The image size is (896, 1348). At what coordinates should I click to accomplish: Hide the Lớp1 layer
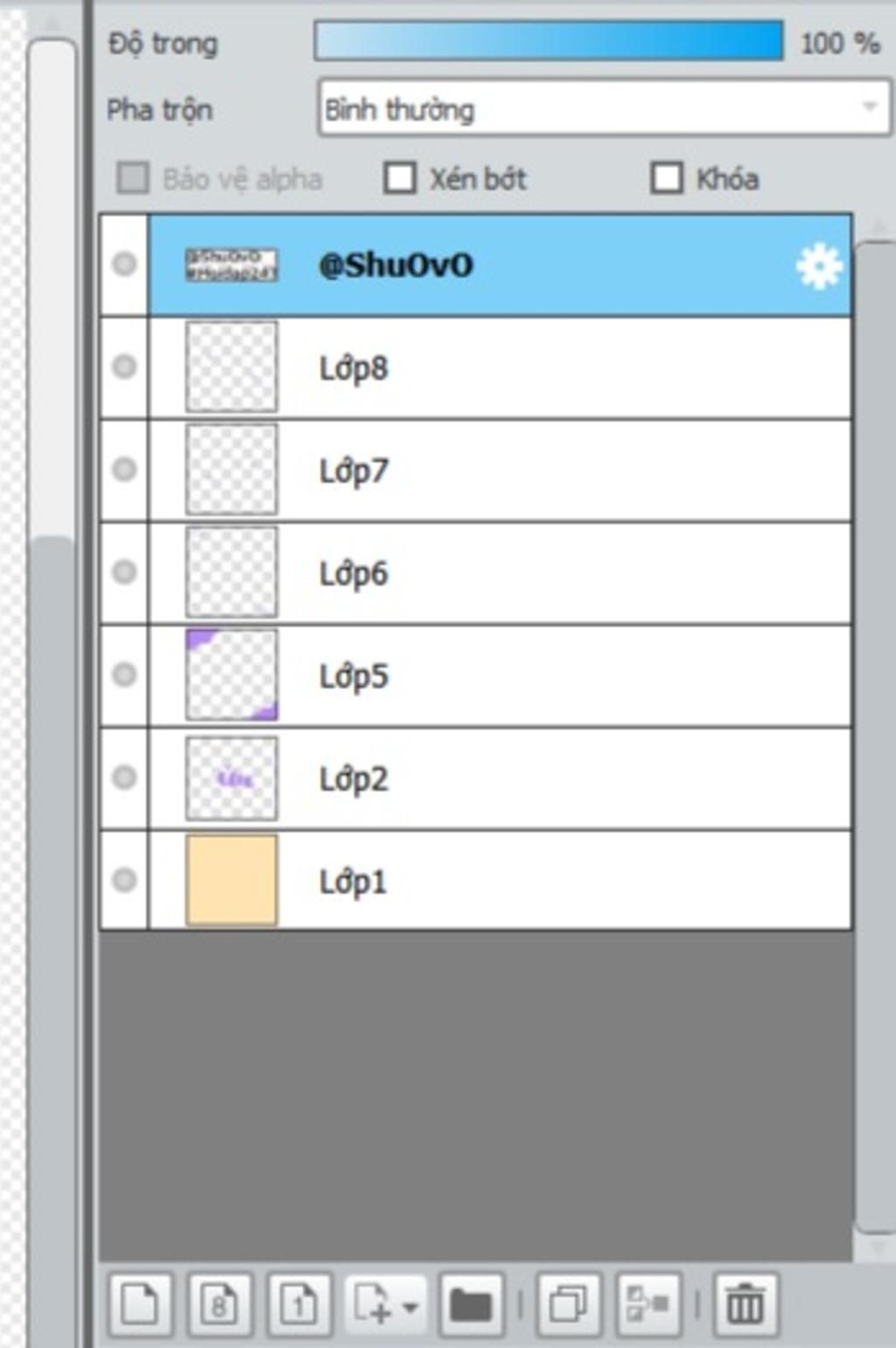124,879
